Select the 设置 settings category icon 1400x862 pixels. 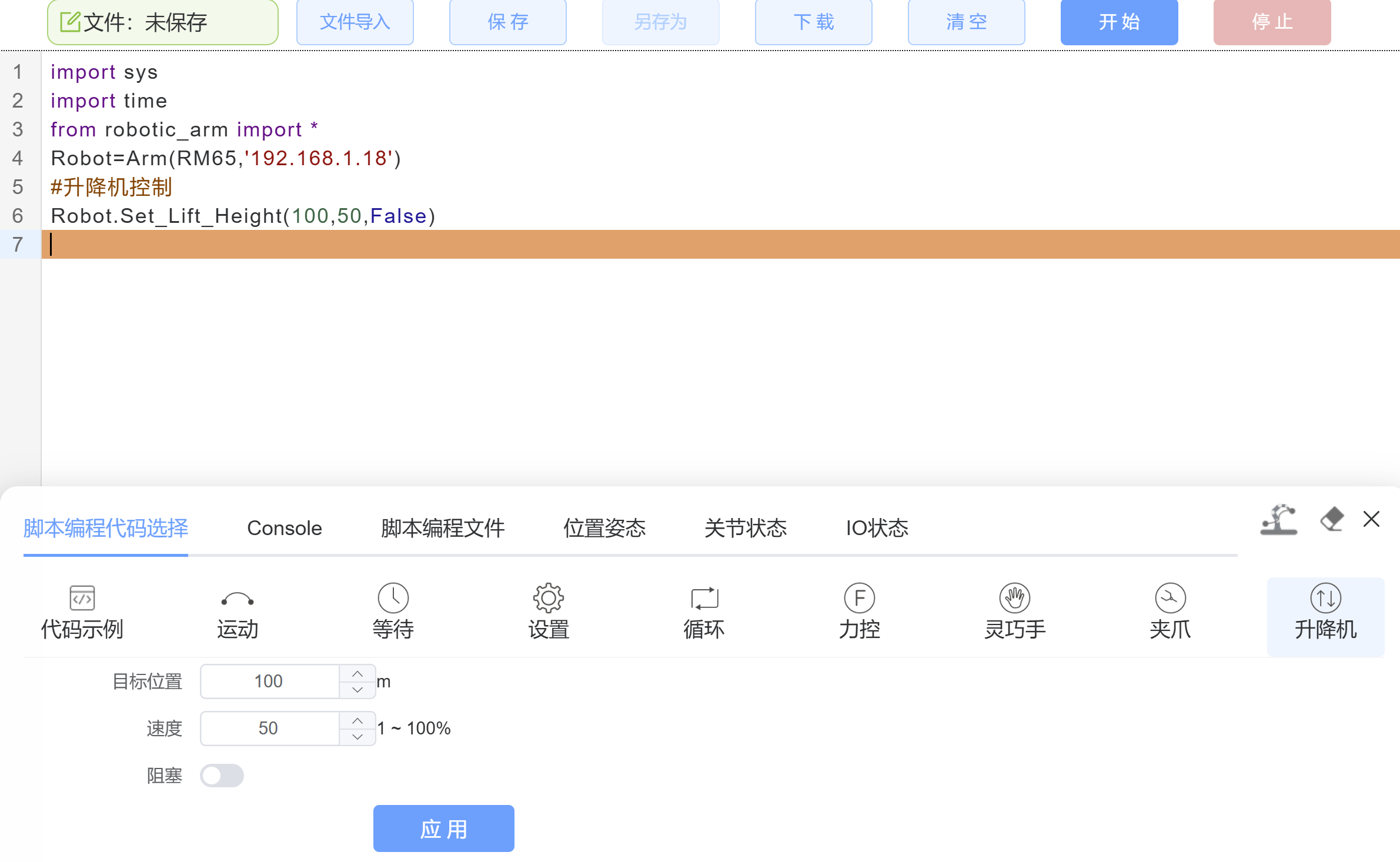(548, 612)
